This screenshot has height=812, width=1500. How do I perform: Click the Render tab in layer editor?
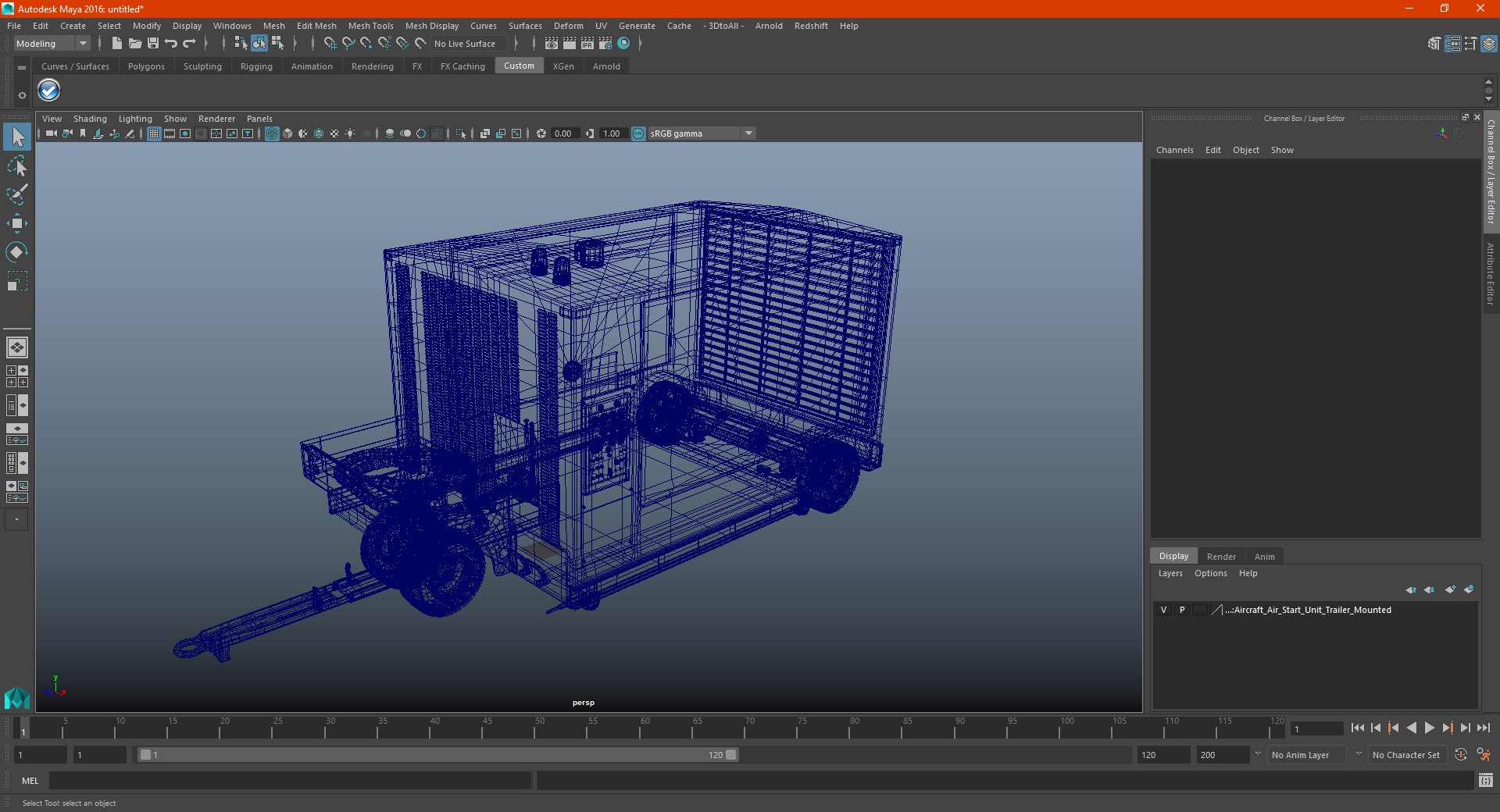click(1221, 557)
